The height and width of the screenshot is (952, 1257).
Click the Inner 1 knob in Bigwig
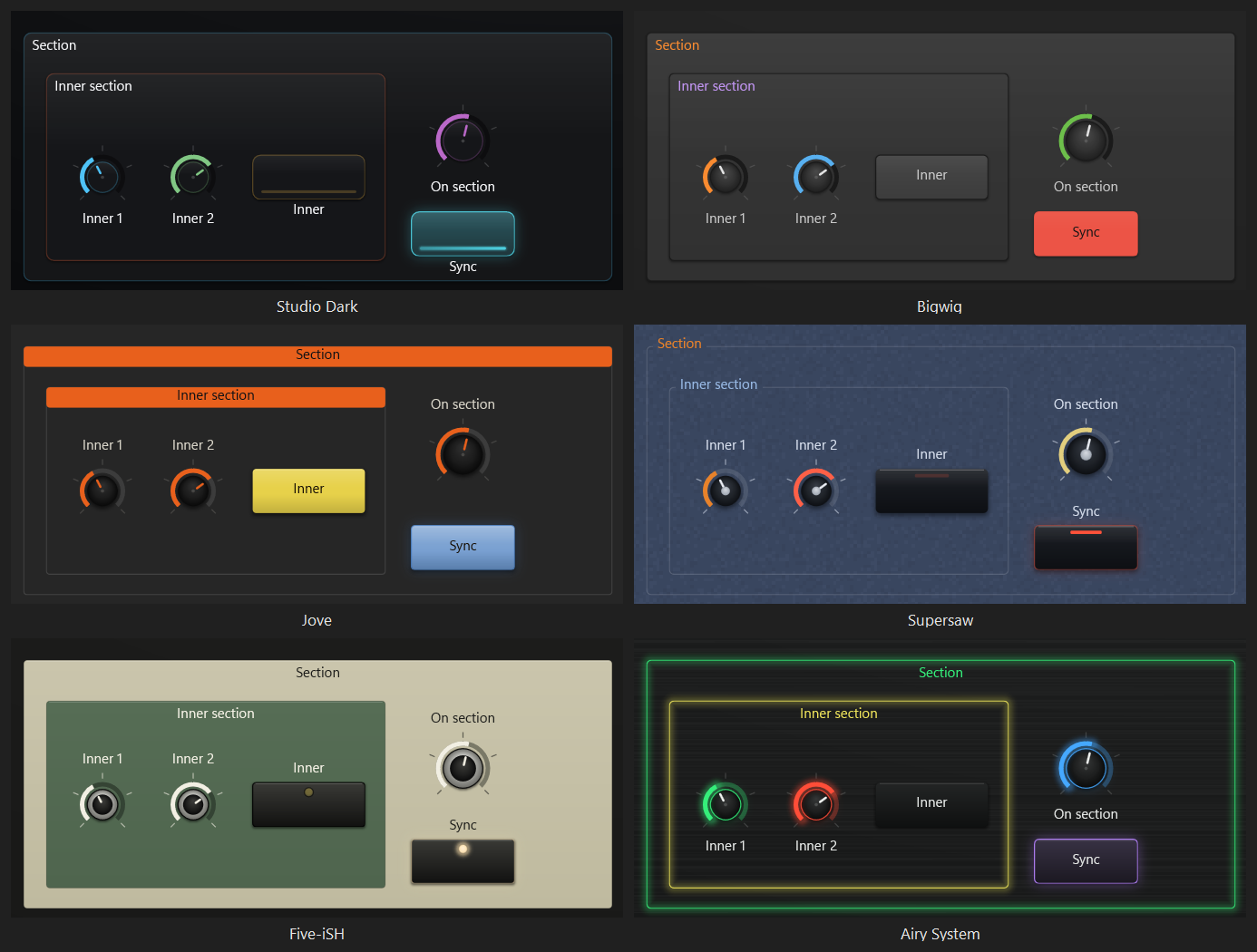click(x=725, y=177)
